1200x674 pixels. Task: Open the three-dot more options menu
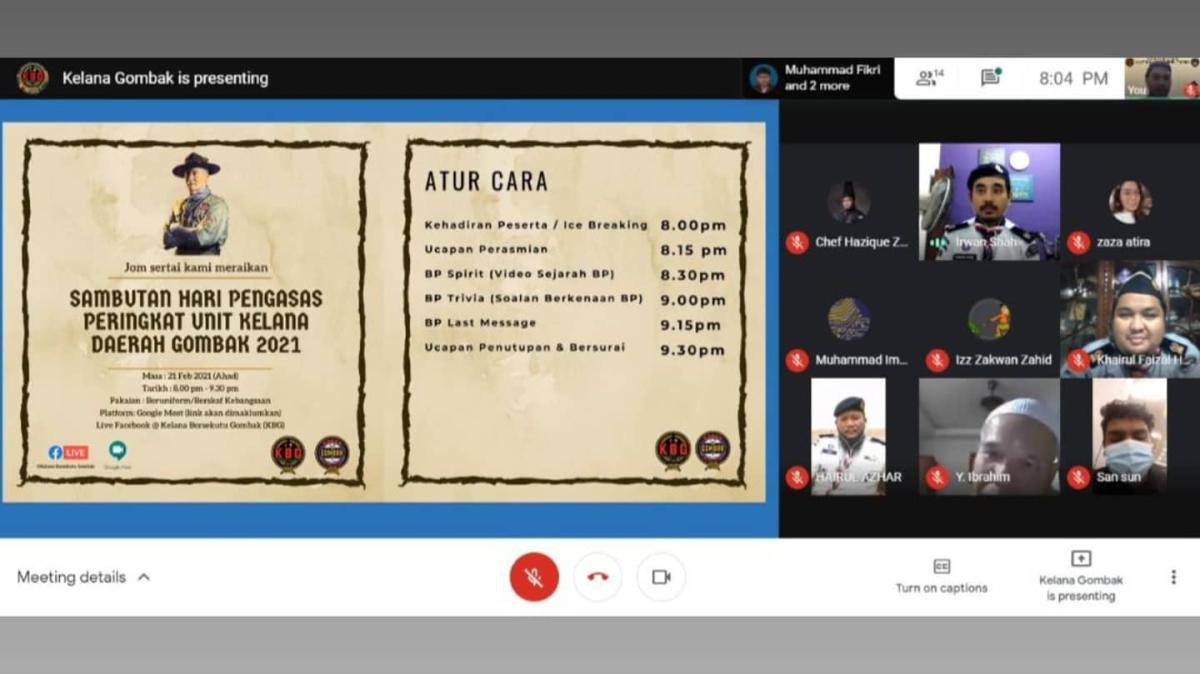(x=1173, y=575)
